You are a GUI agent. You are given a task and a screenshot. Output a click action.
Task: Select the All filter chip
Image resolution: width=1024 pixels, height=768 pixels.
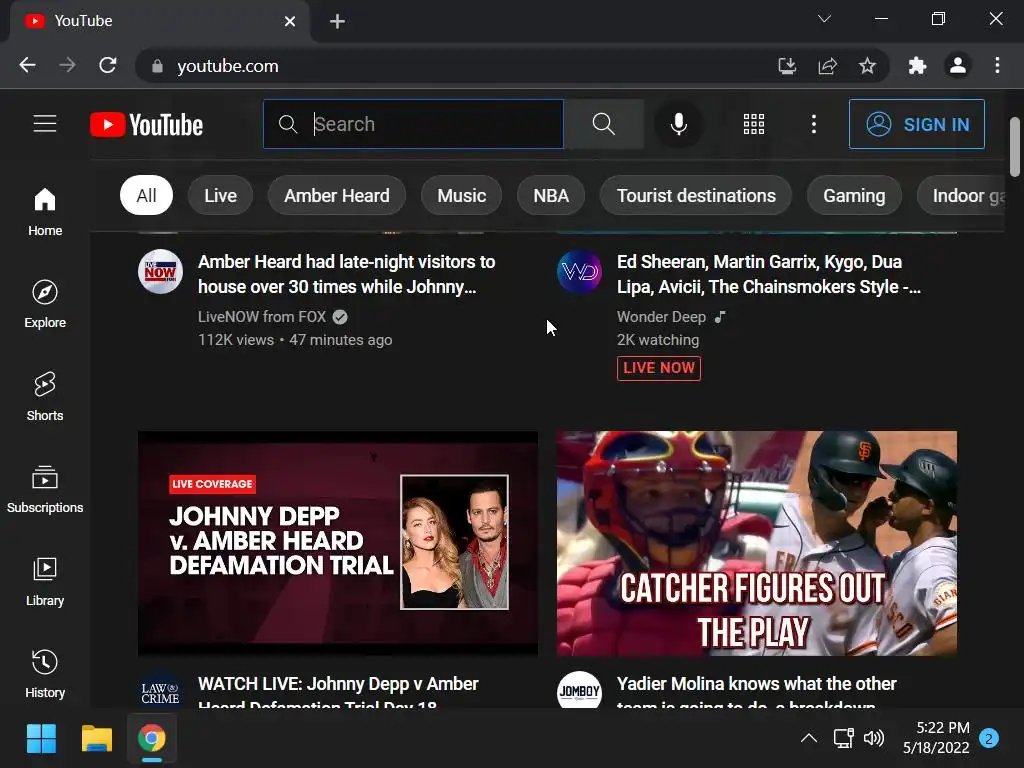click(146, 195)
